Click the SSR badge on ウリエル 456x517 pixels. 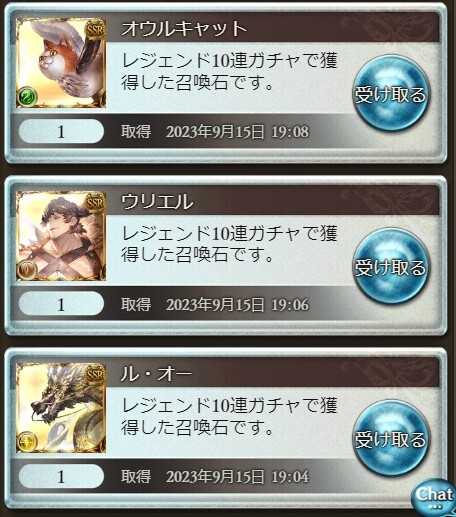point(95,203)
